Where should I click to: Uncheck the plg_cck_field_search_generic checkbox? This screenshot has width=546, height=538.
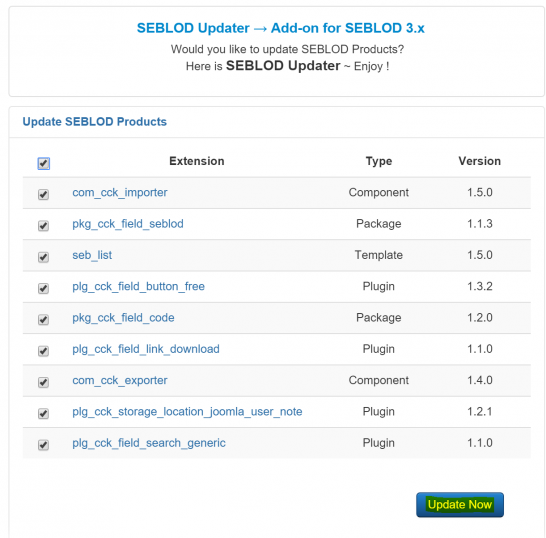(43, 445)
